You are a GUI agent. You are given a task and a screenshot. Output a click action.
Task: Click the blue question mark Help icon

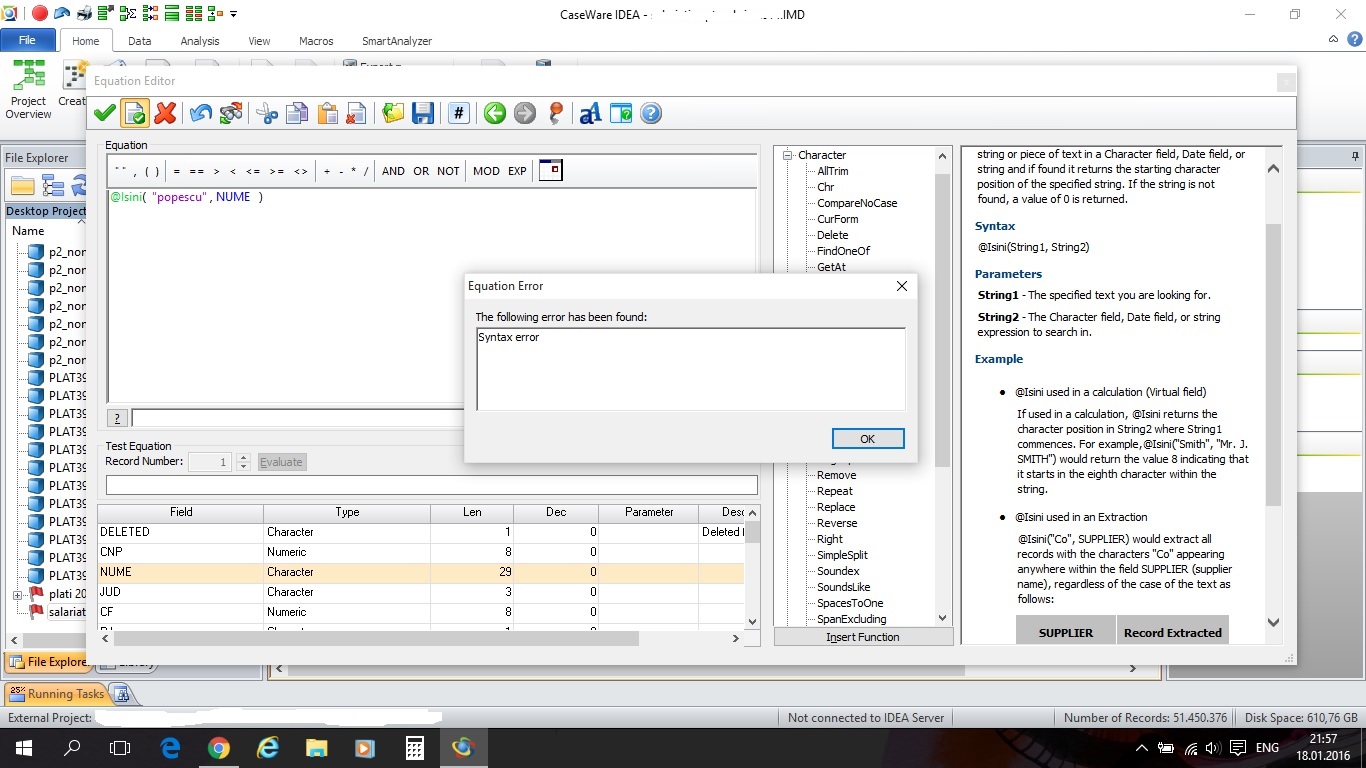pos(651,114)
